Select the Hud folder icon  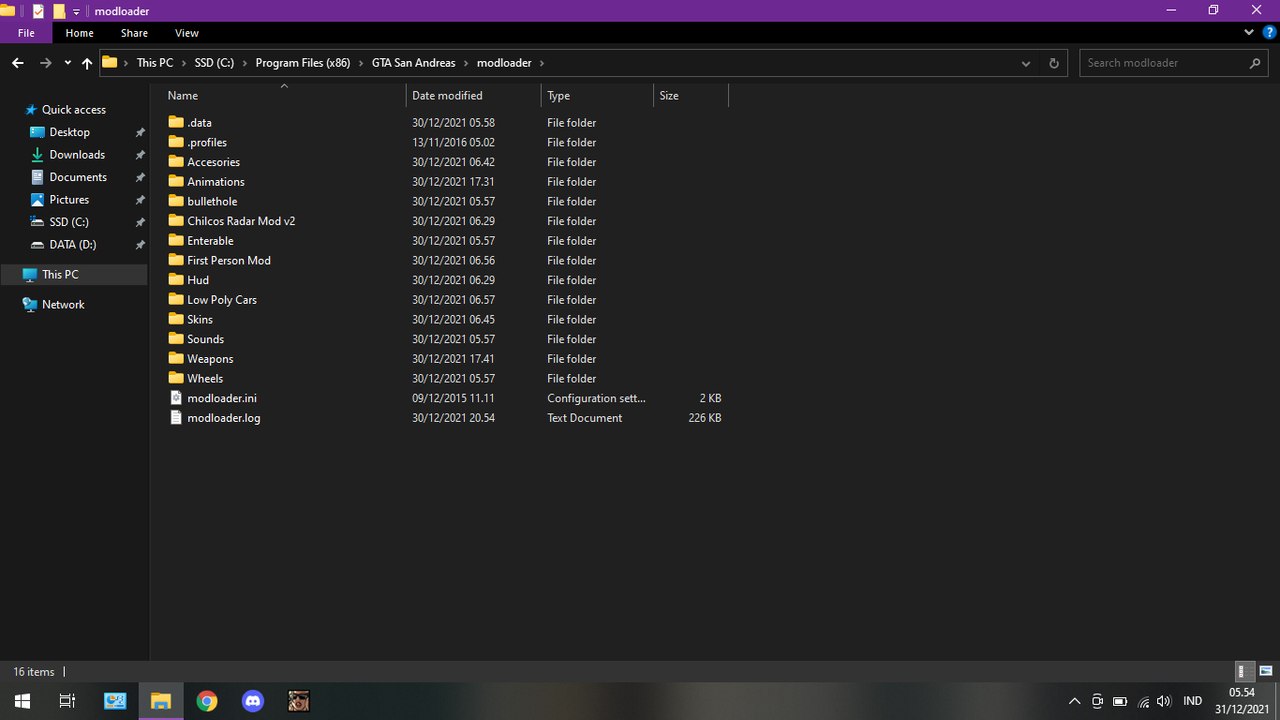(176, 279)
